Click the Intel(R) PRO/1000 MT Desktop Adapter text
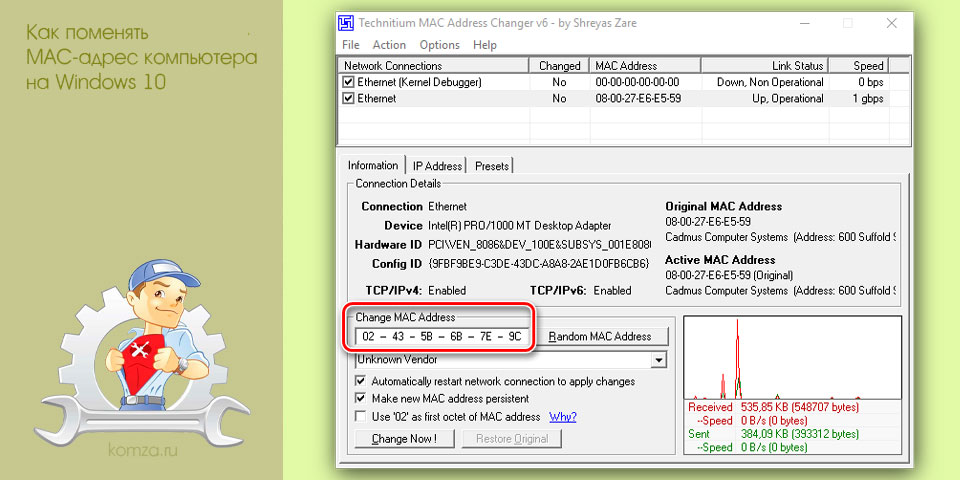Image resolution: width=960 pixels, height=480 pixels. [x=519, y=226]
